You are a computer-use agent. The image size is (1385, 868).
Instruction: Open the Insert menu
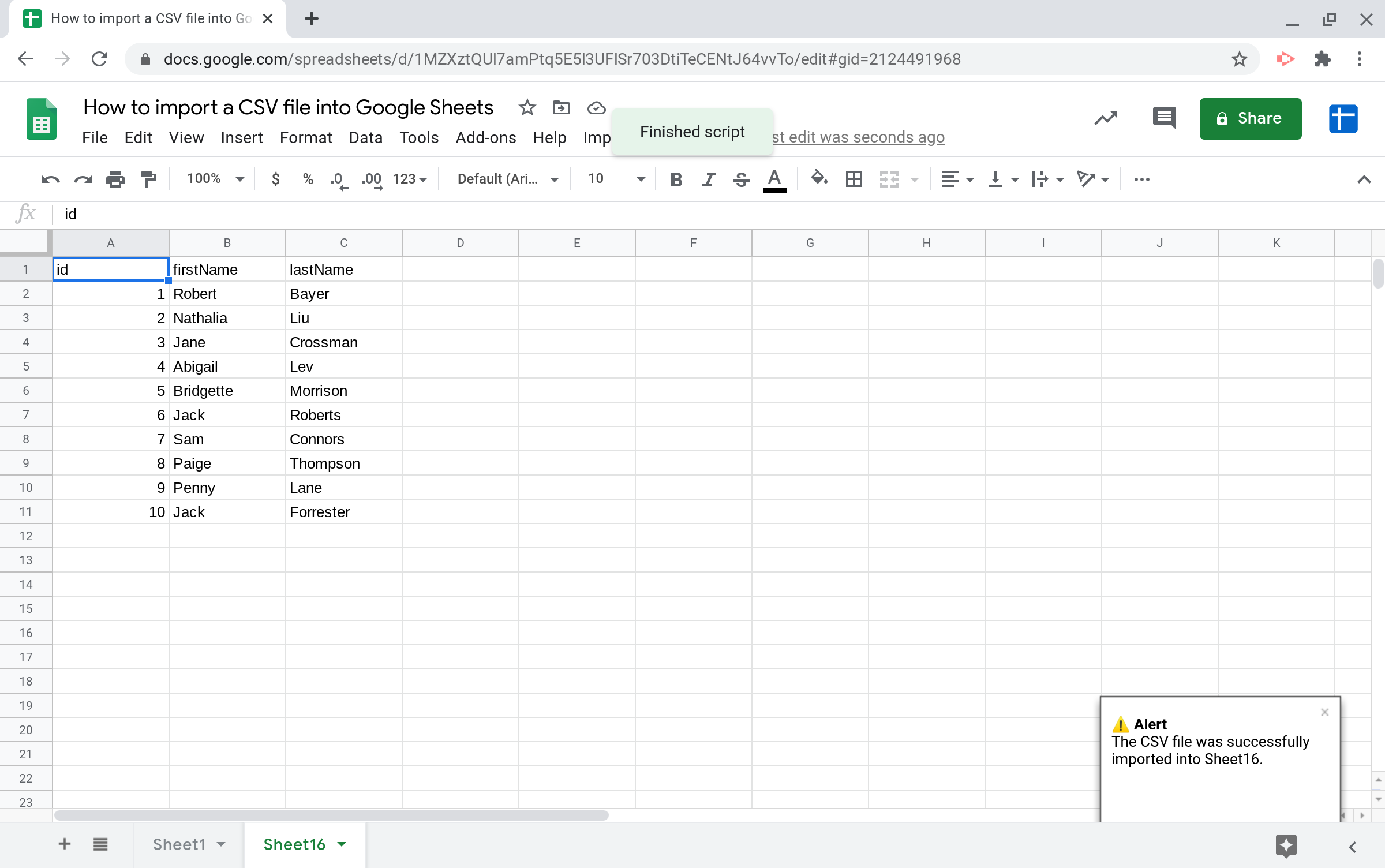click(x=241, y=138)
